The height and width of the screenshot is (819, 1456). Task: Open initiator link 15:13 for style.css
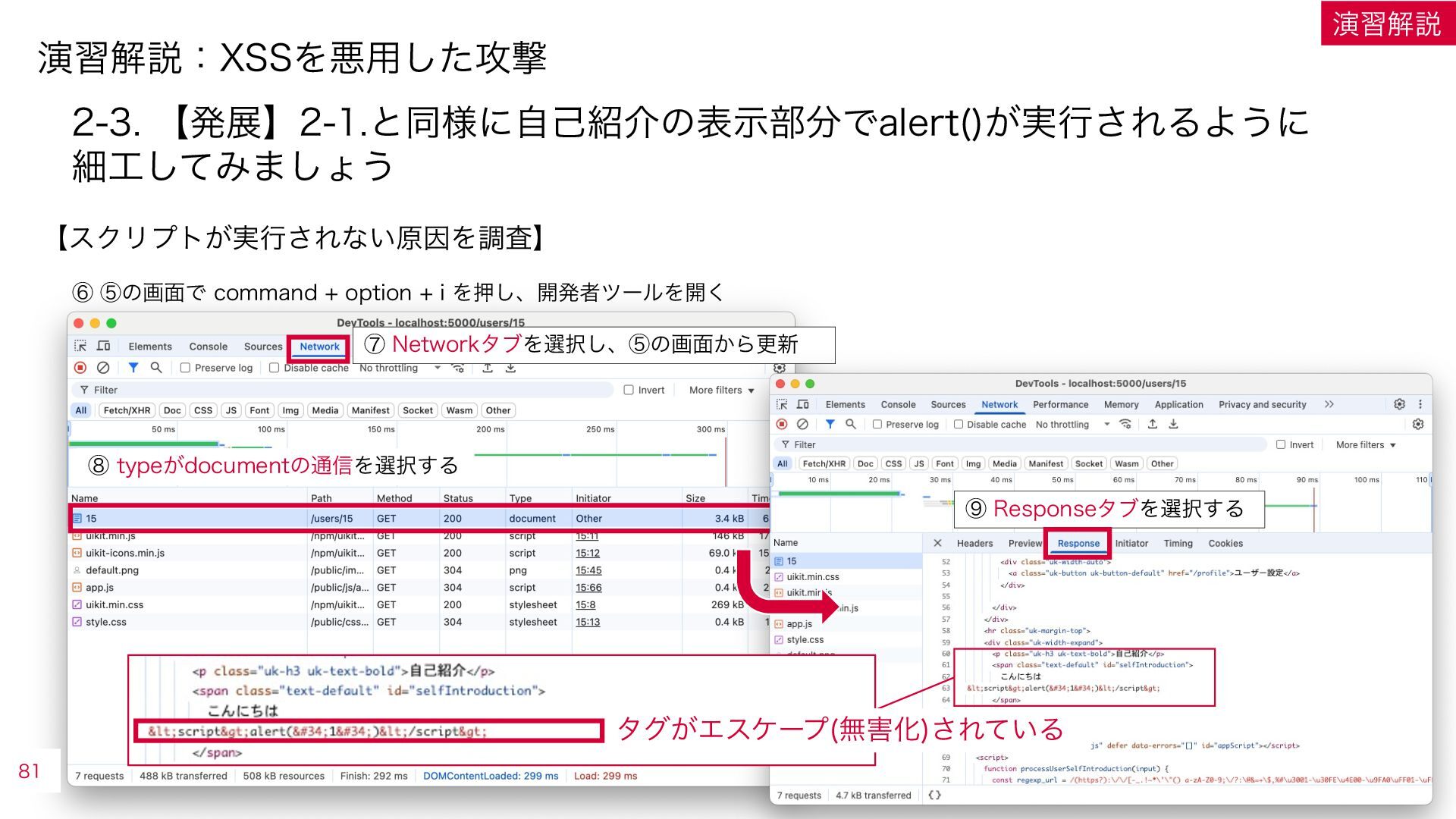click(x=588, y=623)
